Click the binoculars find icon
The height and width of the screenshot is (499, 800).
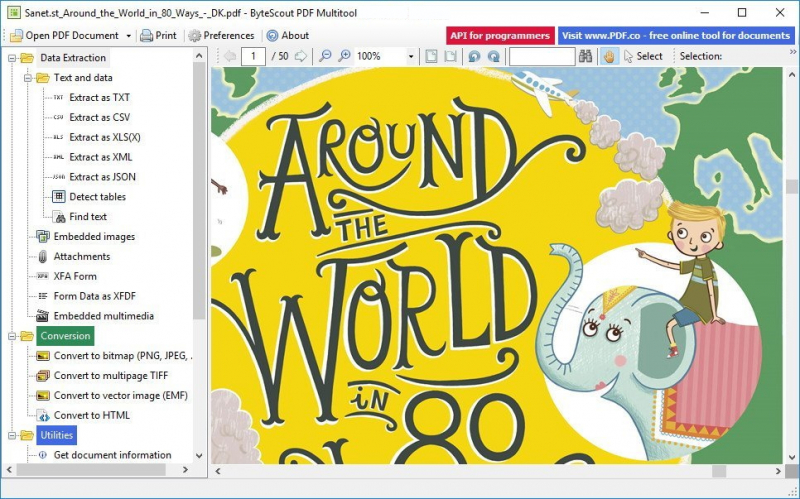coord(585,56)
